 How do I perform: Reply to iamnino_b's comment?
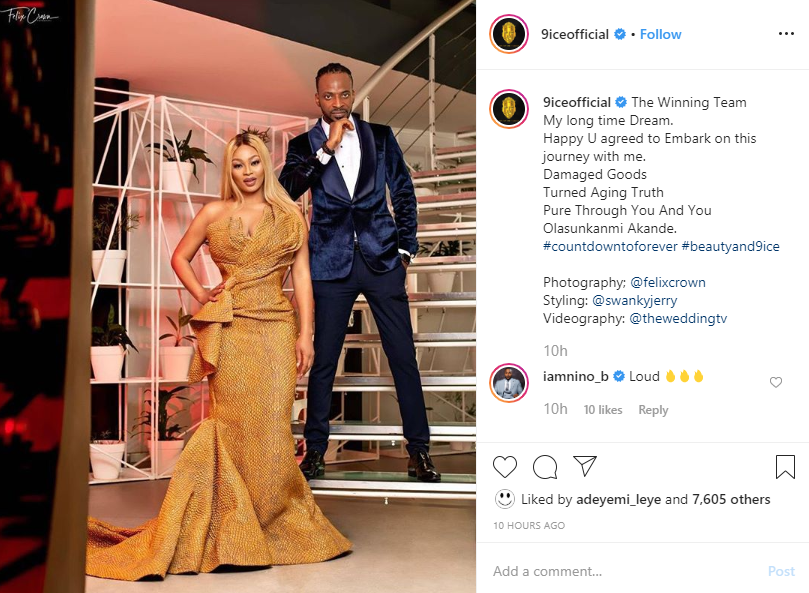pyautogui.click(x=653, y=410)
